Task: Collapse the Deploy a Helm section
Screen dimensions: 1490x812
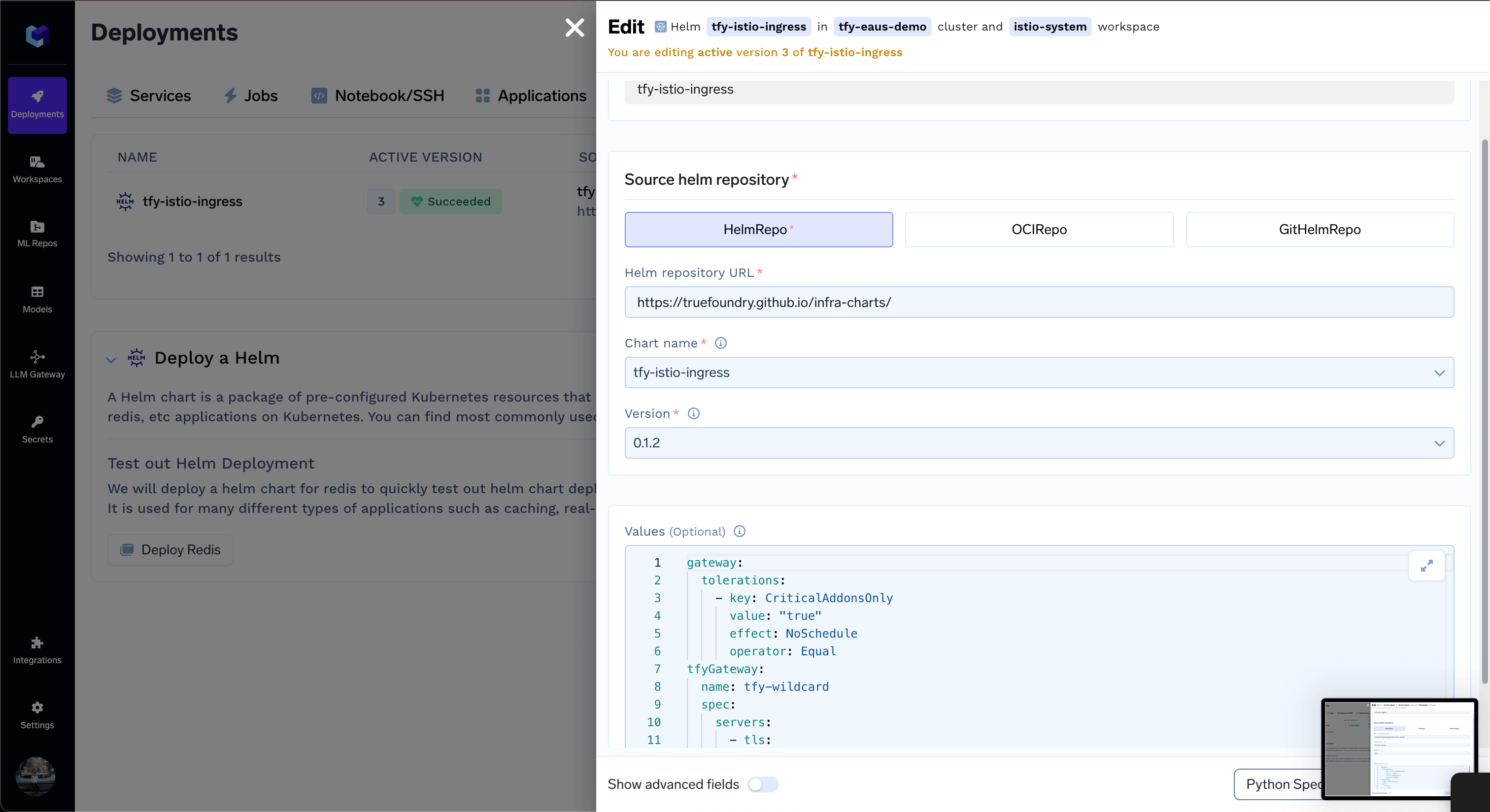Action: click(111, 360)
